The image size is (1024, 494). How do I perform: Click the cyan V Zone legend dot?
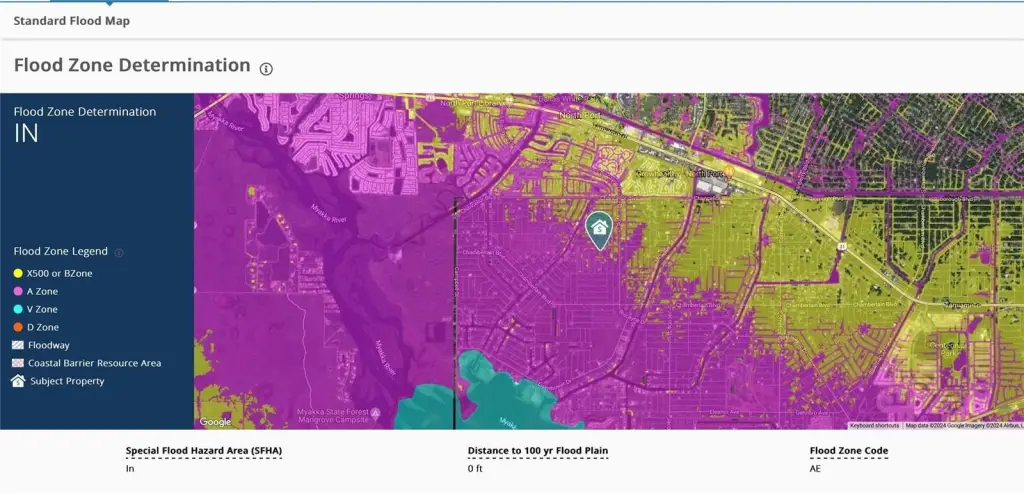tap(18, 309)
